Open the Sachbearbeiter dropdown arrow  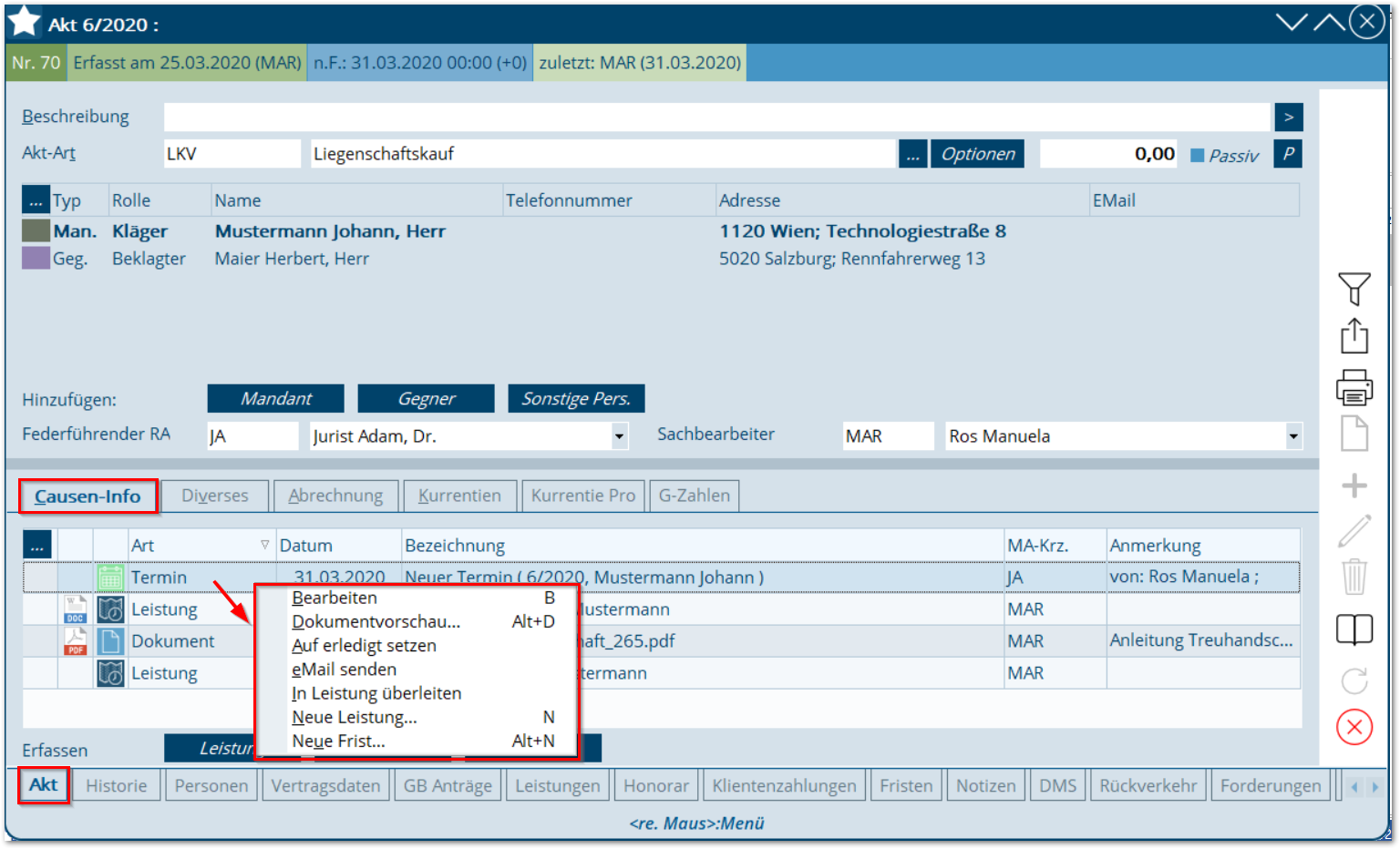coord(1293,436)
